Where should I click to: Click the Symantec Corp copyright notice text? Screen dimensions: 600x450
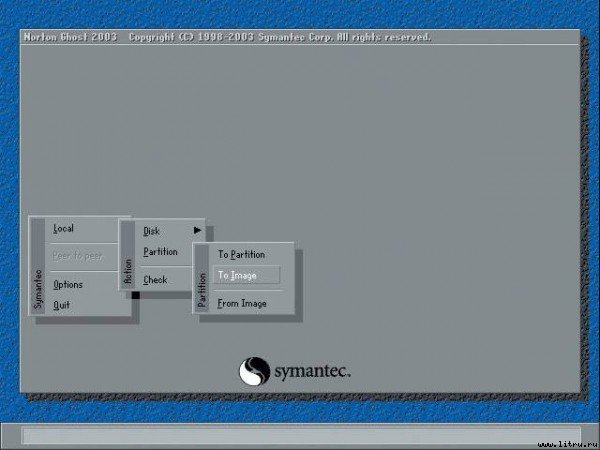[279, 37]
